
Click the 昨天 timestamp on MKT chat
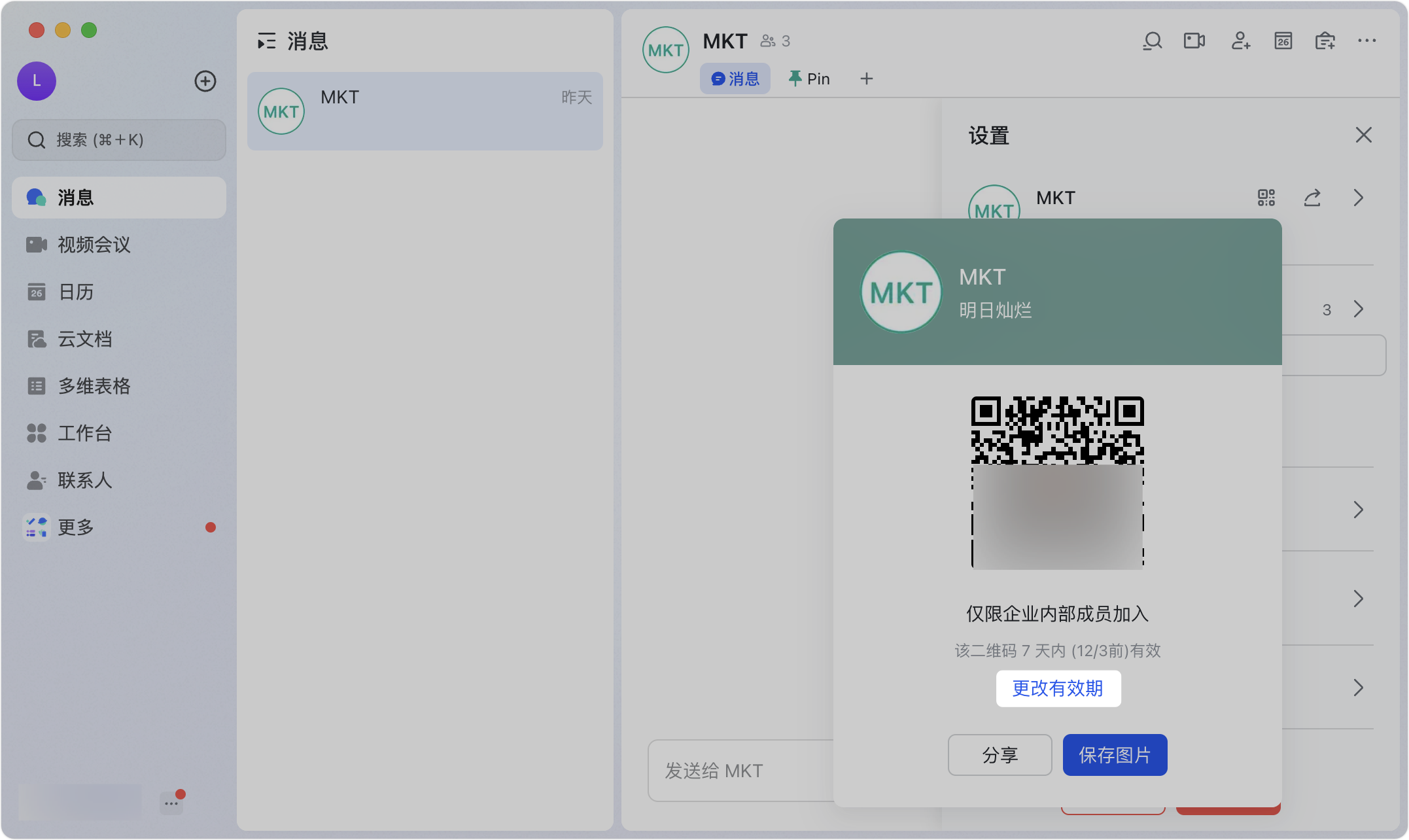pyautogui.click(x=577, y=97)
